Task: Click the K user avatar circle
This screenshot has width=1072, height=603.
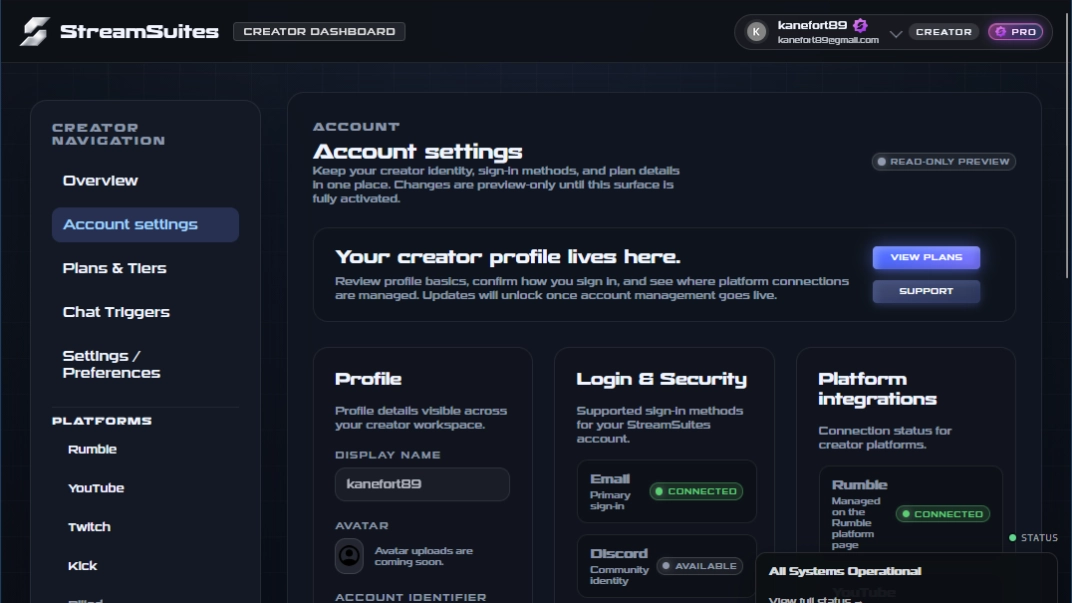Action: (757, 32)
